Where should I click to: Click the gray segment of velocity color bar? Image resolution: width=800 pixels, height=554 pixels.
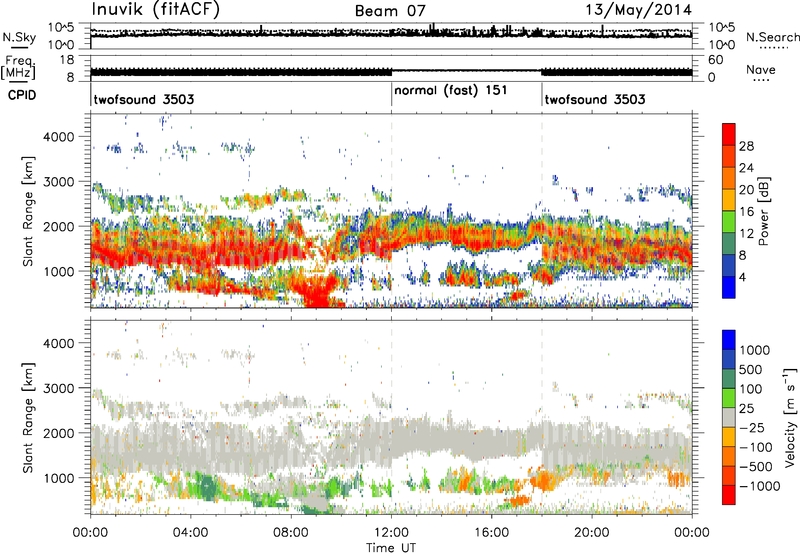click(729, 417)
